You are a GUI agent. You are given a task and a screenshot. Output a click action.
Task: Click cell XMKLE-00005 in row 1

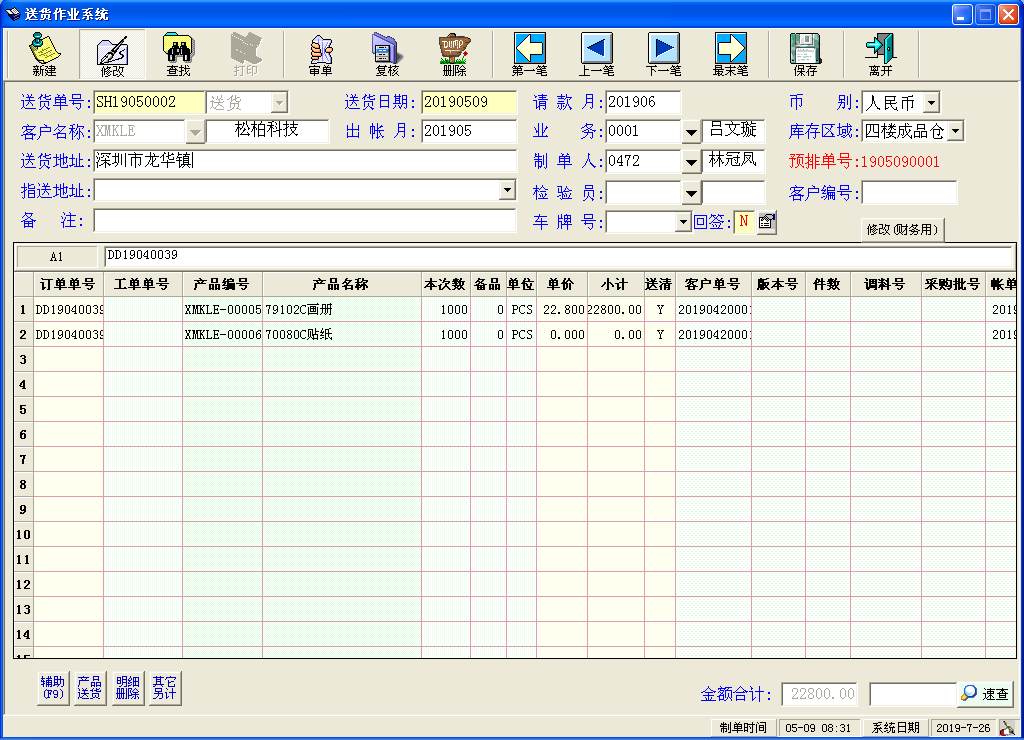tap(223, 310)
